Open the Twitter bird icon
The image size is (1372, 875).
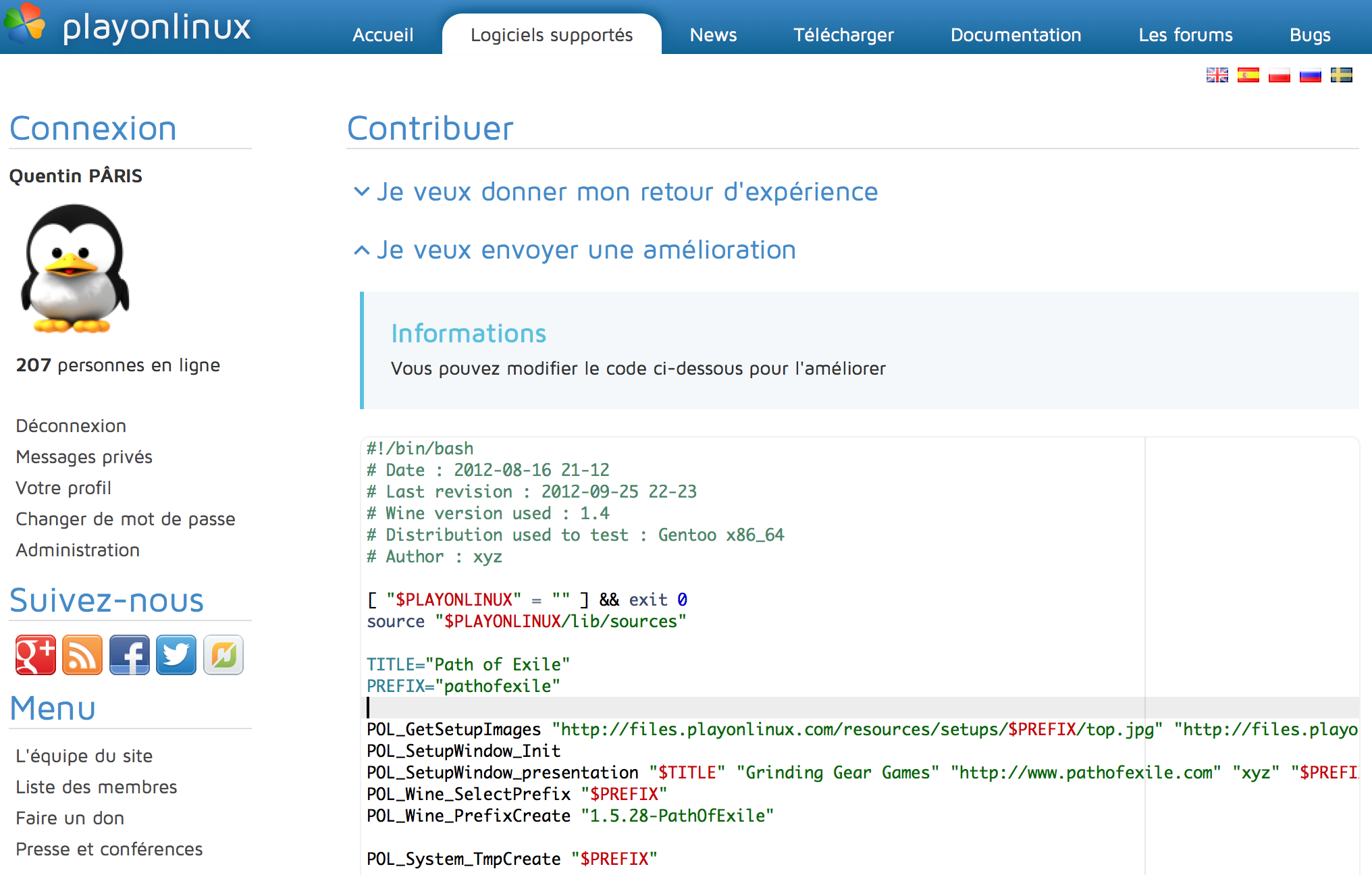(x=176, y=655)
